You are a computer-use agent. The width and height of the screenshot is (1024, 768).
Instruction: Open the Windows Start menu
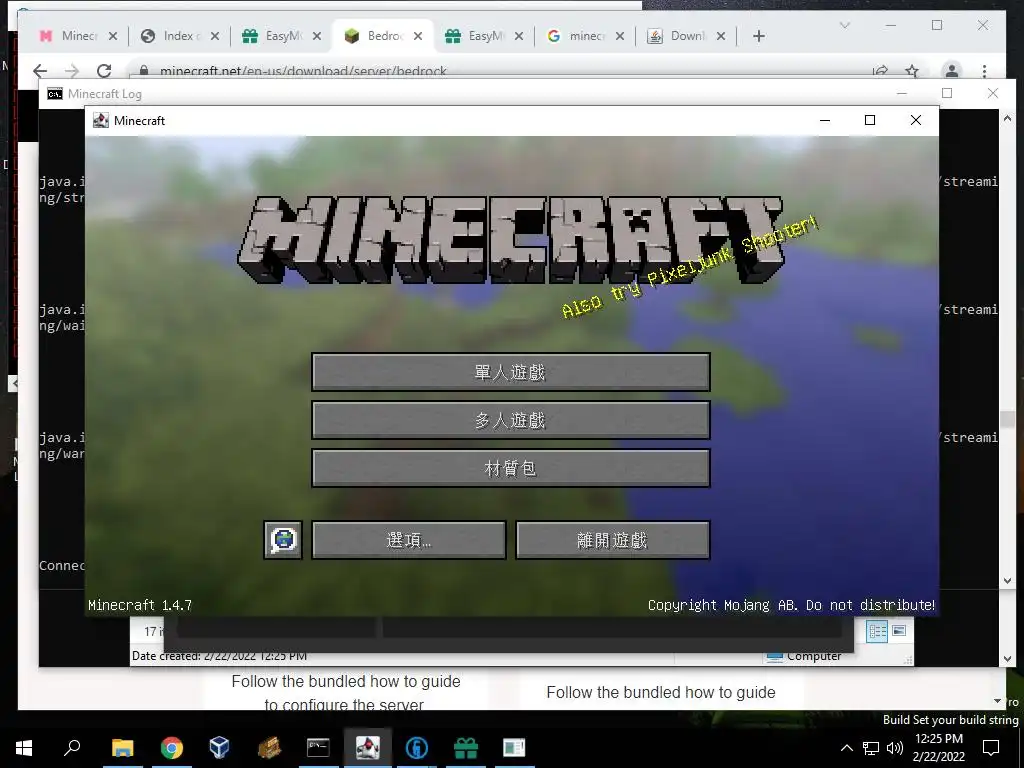pos(24,748)
